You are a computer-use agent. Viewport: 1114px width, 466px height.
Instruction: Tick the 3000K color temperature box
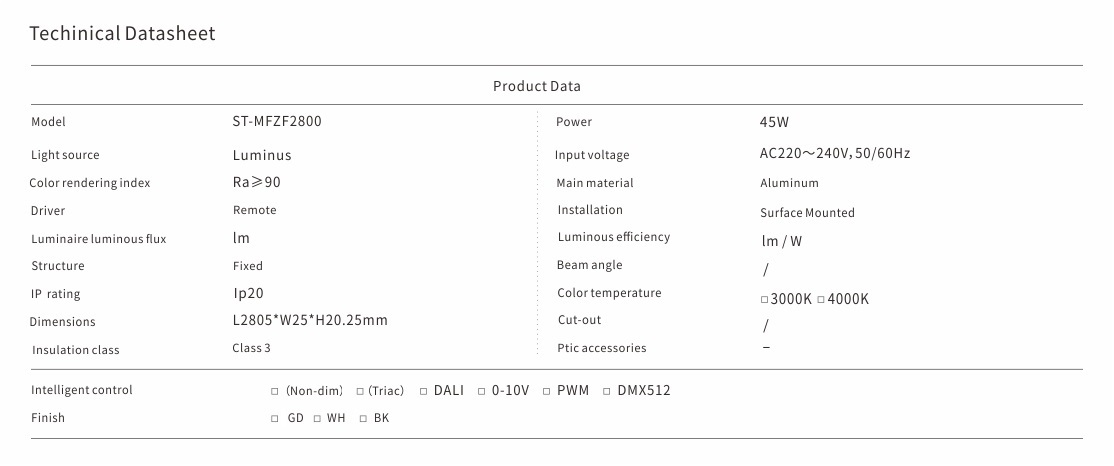(x=764, y=300)
